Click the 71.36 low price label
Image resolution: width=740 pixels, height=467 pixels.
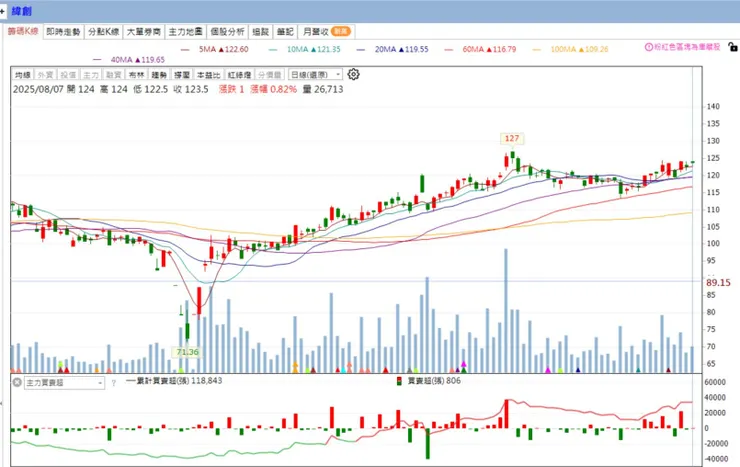[187, 352]
